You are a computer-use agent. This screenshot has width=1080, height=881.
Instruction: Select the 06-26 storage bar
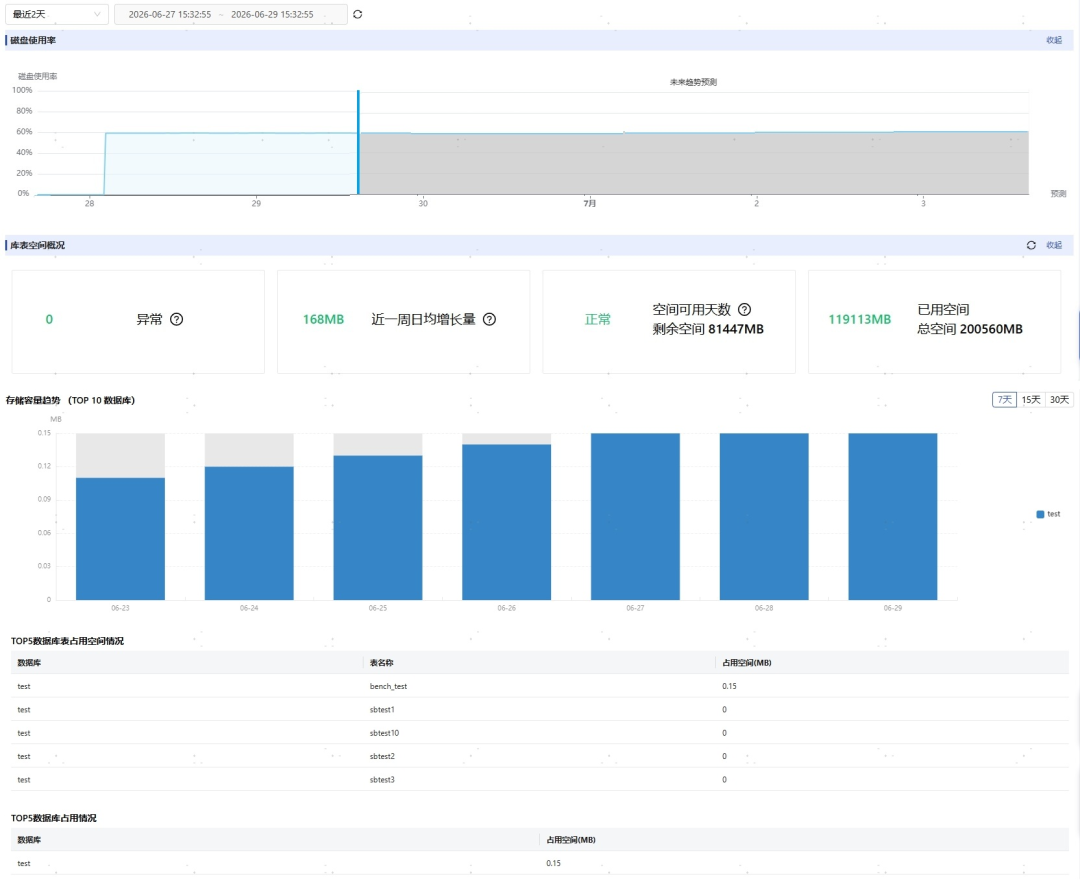[x=506, y=522]
